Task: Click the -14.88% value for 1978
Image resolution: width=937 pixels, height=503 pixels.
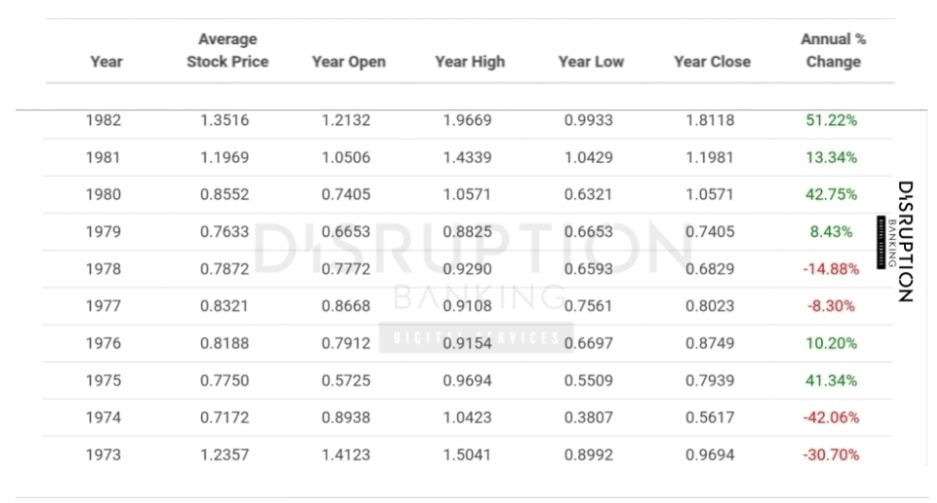Action: (831, 269)
